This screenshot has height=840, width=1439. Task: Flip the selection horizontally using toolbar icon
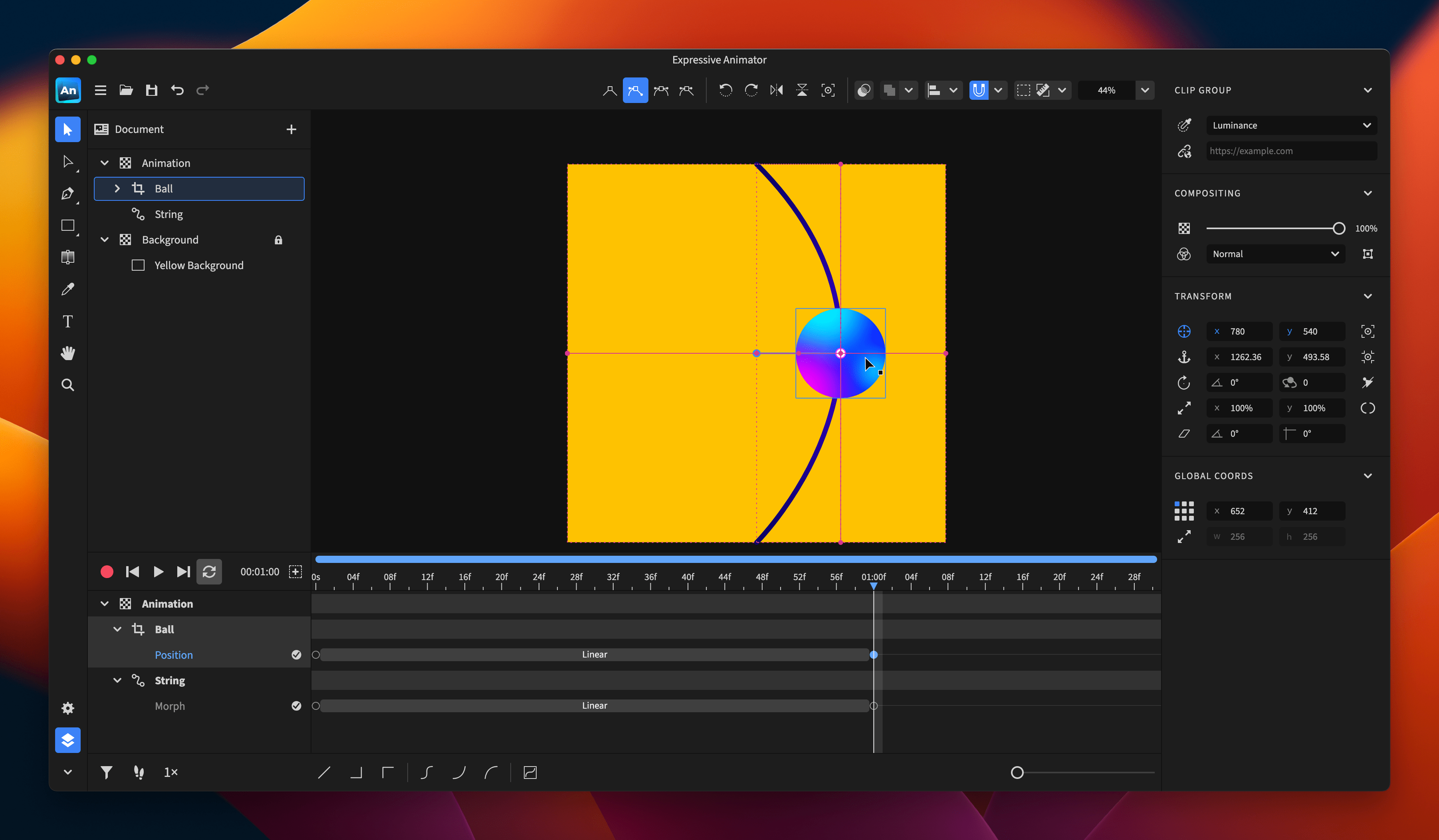pyautogui.click(x=777, y=90)
